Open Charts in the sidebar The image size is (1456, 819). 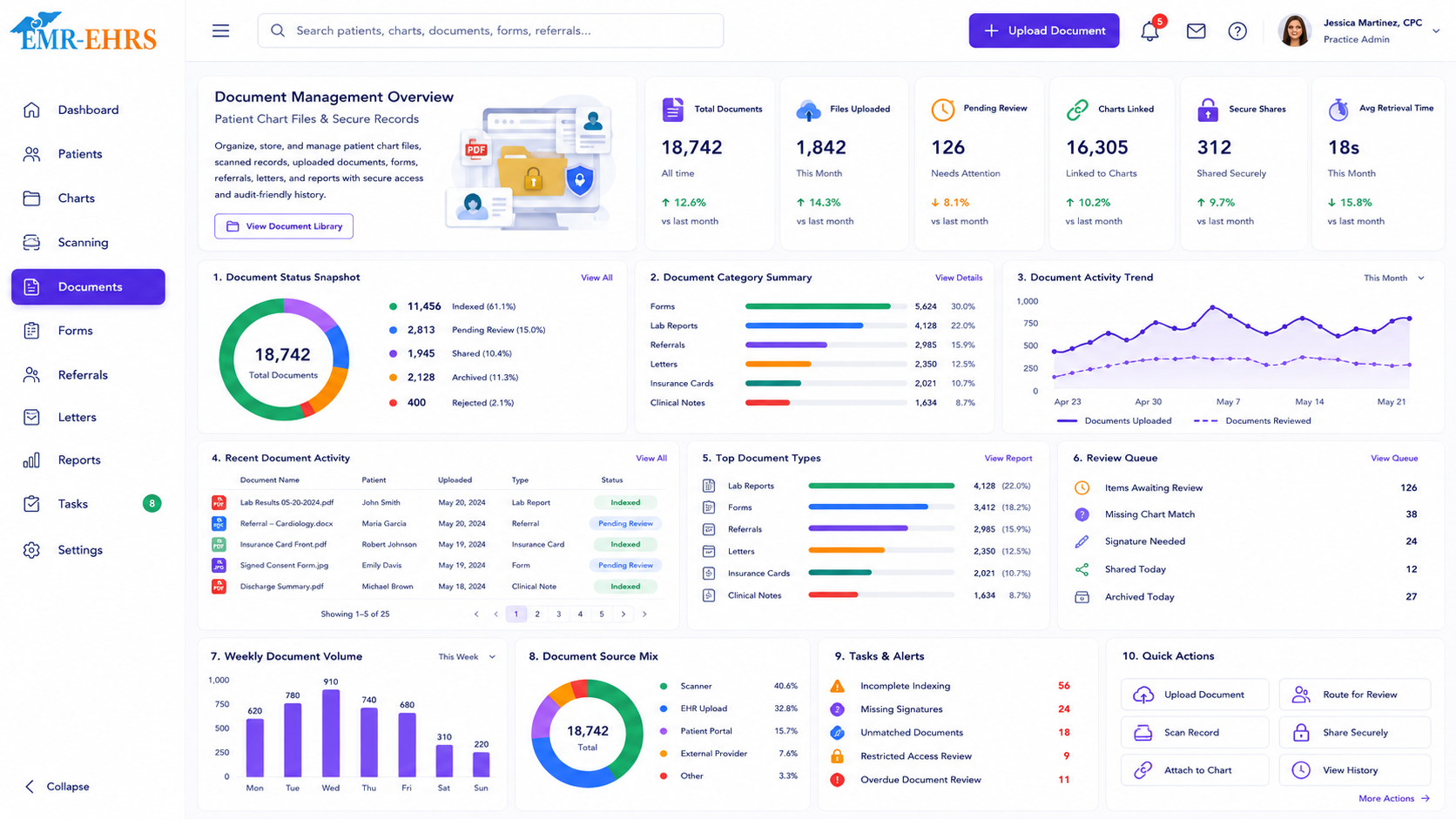coord(88,198)
